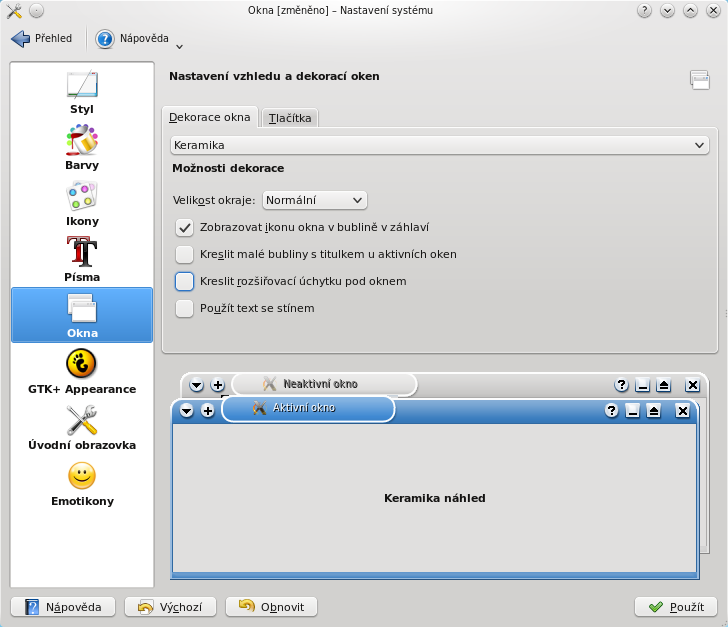
Task: Open the Styl settings module
Action: click(x=82, y=92)
